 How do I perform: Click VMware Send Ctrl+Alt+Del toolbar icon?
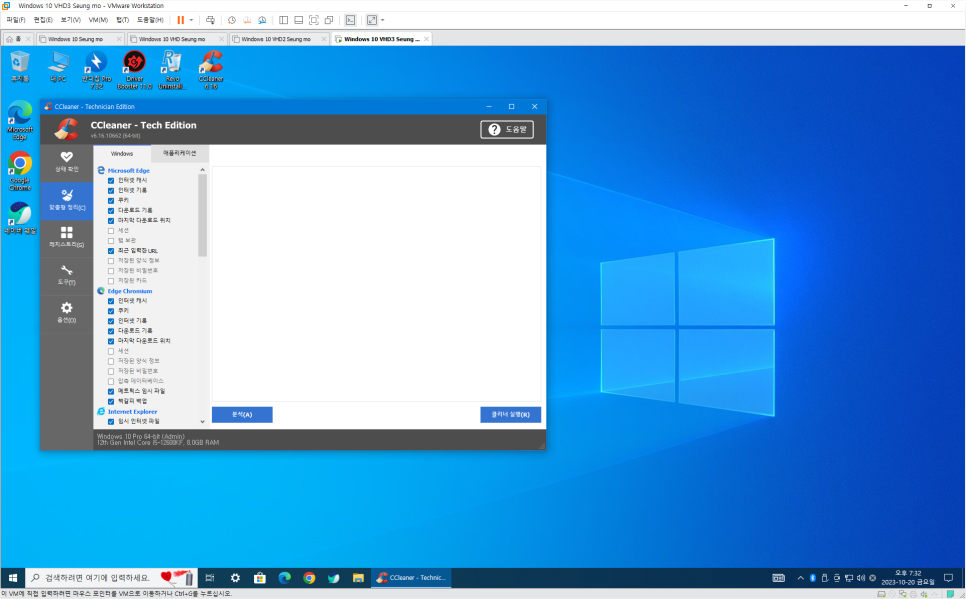[210, 20]
